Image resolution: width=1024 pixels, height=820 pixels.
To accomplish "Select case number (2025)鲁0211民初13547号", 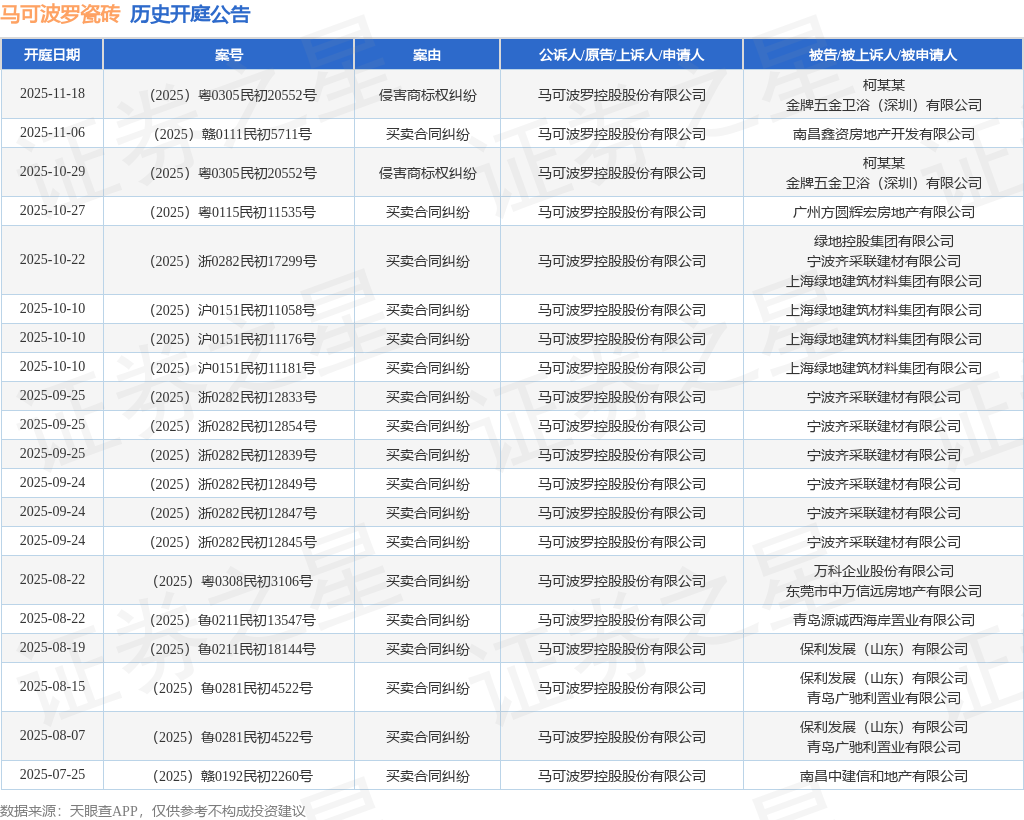I will tap(232, 620).
